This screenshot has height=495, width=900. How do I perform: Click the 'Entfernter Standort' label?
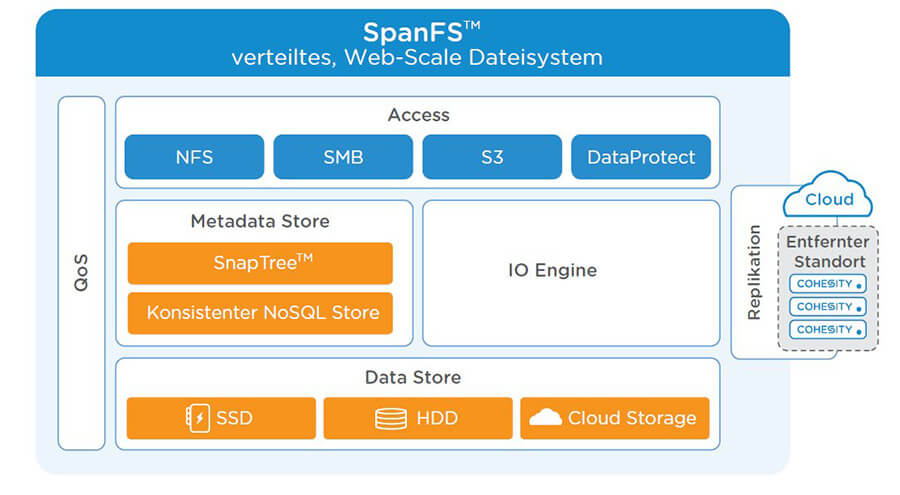click(x=828, y=252)
